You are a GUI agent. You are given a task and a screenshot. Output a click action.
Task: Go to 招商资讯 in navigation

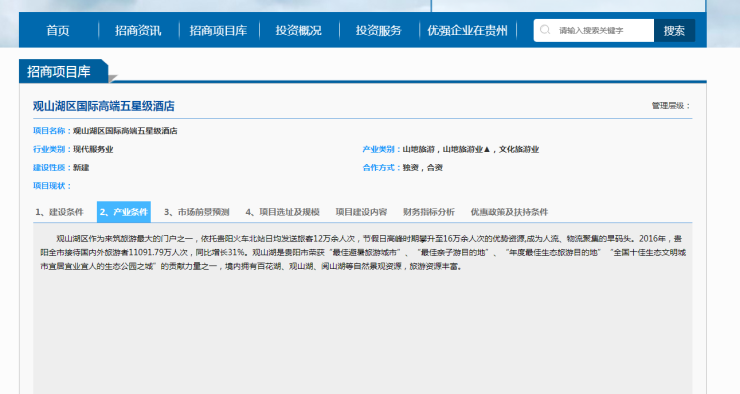tap(138, 31)
